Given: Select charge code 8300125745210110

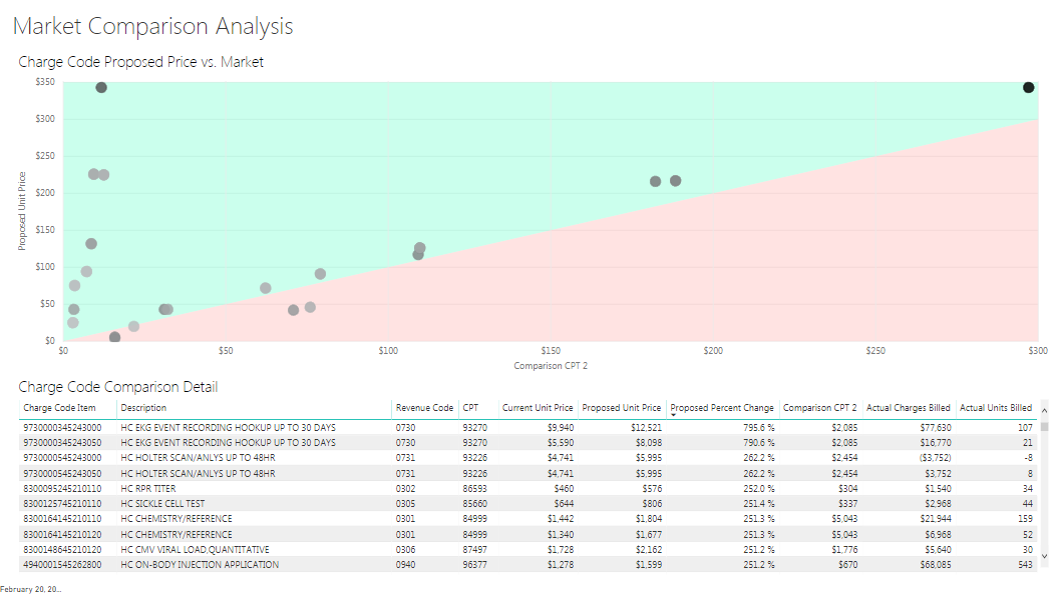Looking at the screenshot, I should (x=62, y=504).
